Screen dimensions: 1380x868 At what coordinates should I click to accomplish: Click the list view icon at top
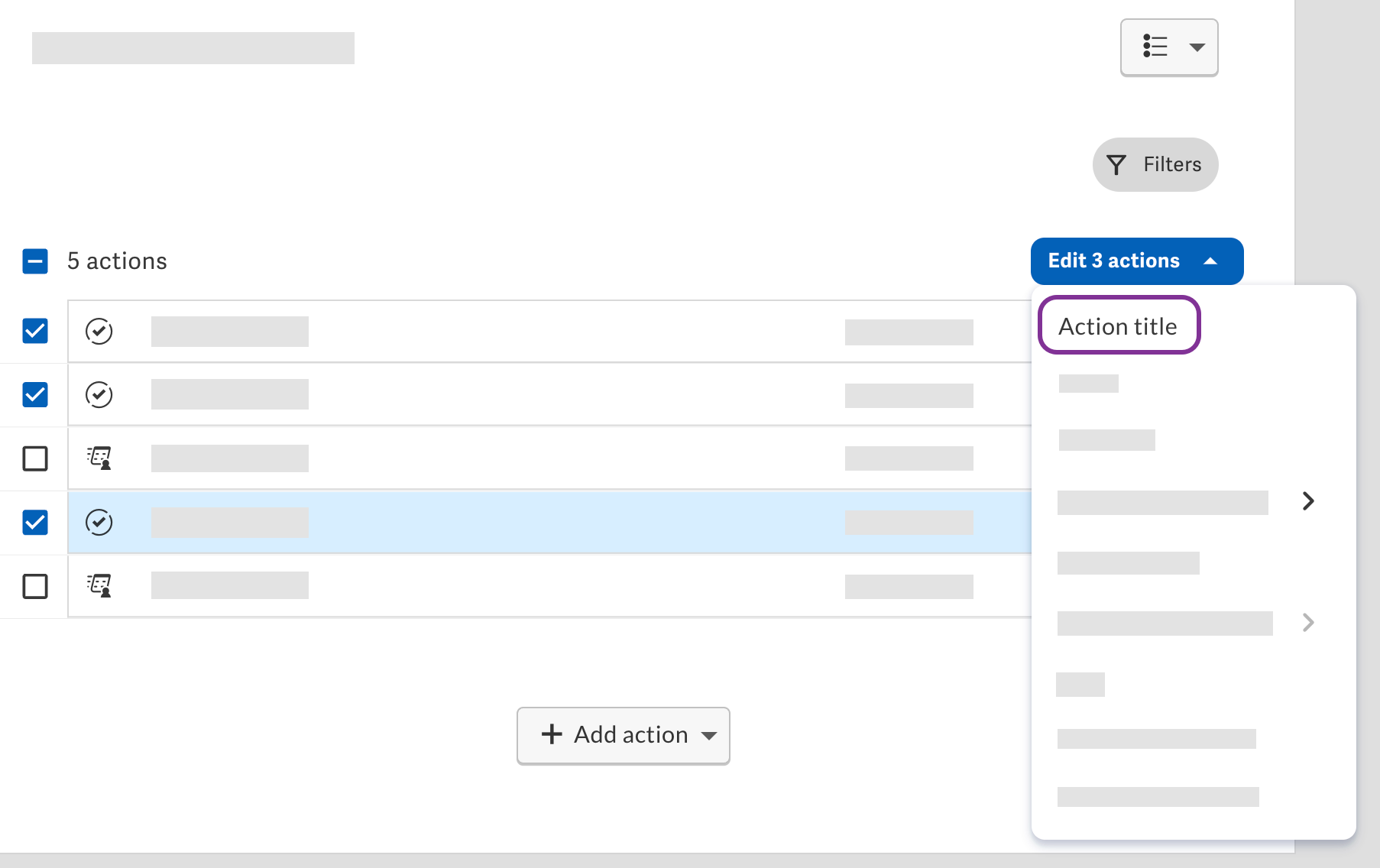point(1155,47)
